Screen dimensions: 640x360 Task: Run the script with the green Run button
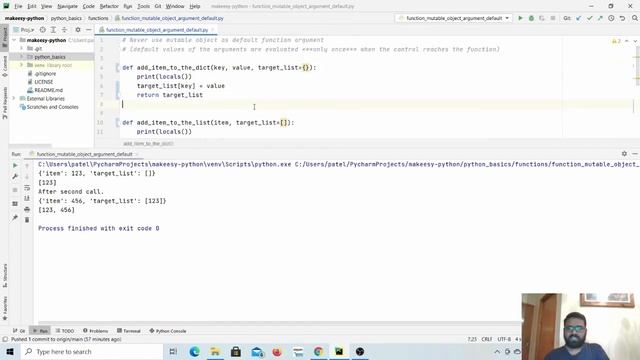[520, 18]
